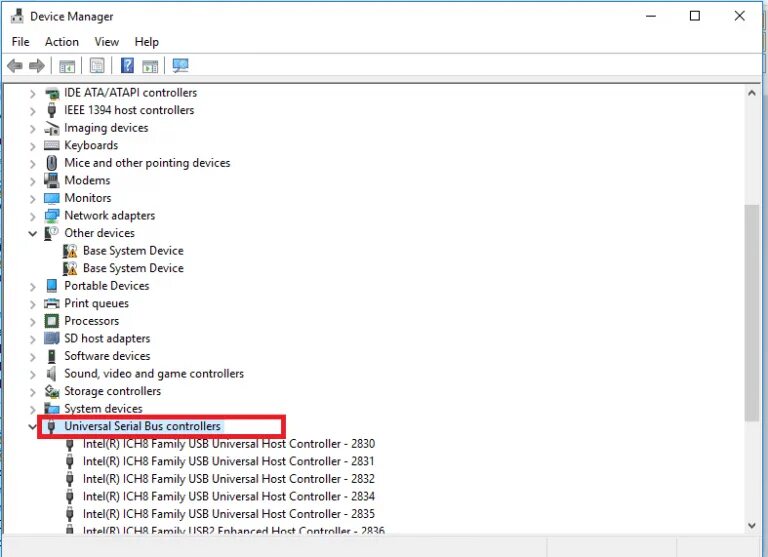
Task: Click the Modems category icon
Action: 51,180
